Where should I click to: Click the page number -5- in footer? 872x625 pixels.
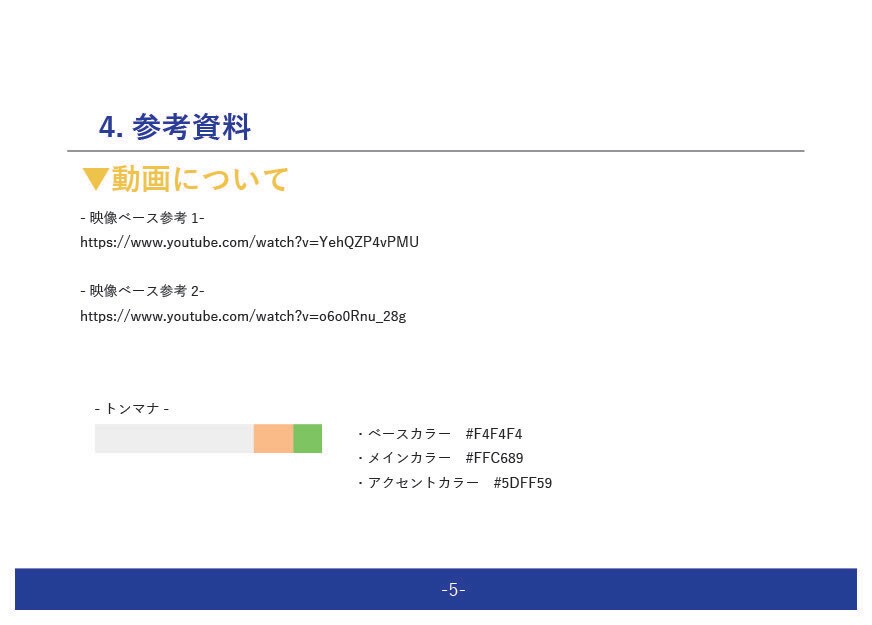453,589
